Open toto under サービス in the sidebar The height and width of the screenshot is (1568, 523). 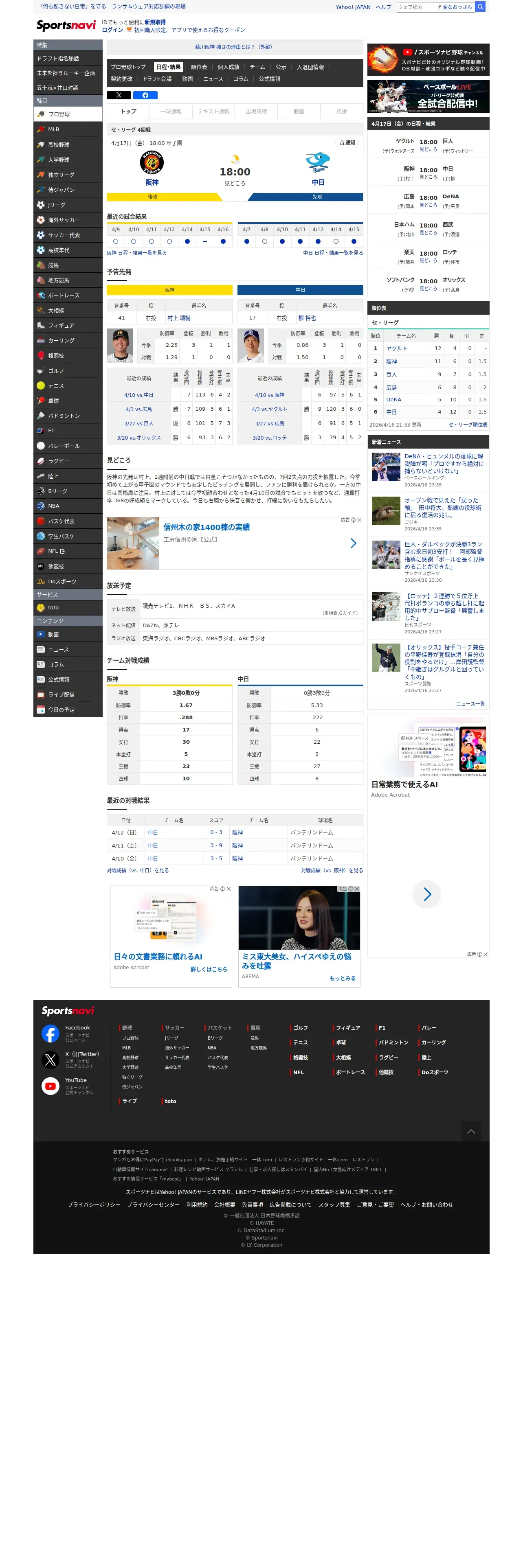tap(68, 607)
